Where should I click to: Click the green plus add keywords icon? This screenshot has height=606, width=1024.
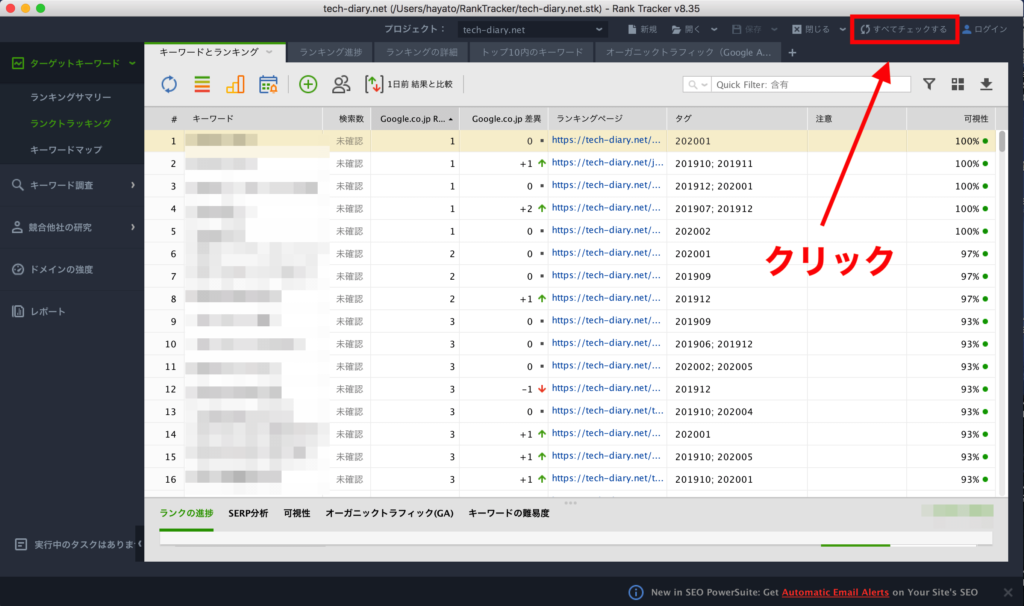[308, 84]
